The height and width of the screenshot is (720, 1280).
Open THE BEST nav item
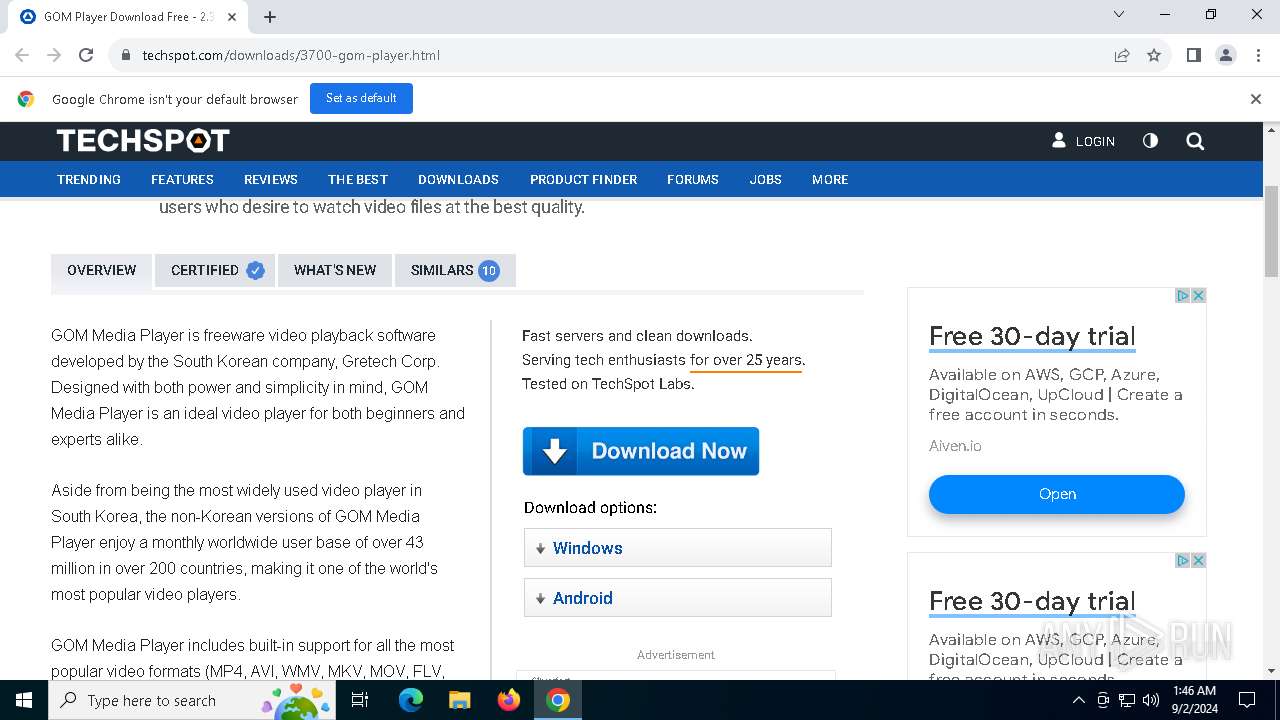pyautogui.click(x=358, y=179)
